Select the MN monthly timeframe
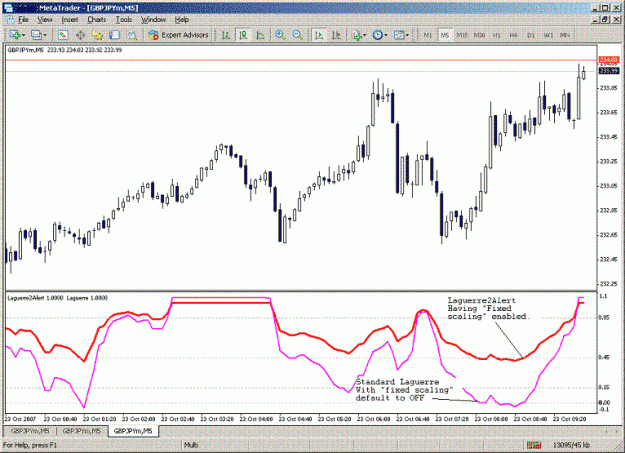This screenshot has height=453, width=625. 565,35
